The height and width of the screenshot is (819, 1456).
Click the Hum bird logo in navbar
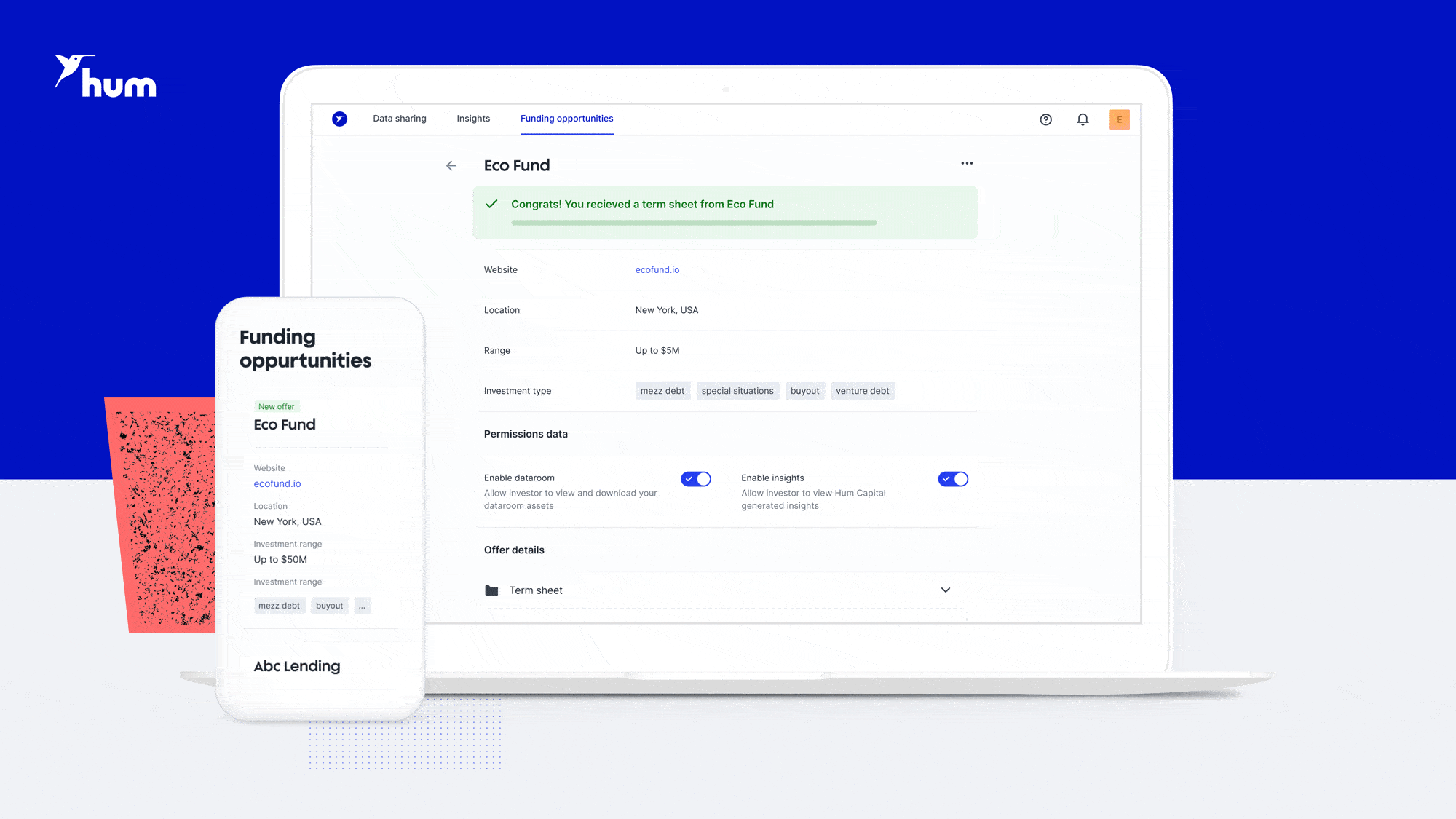(339, 119)
